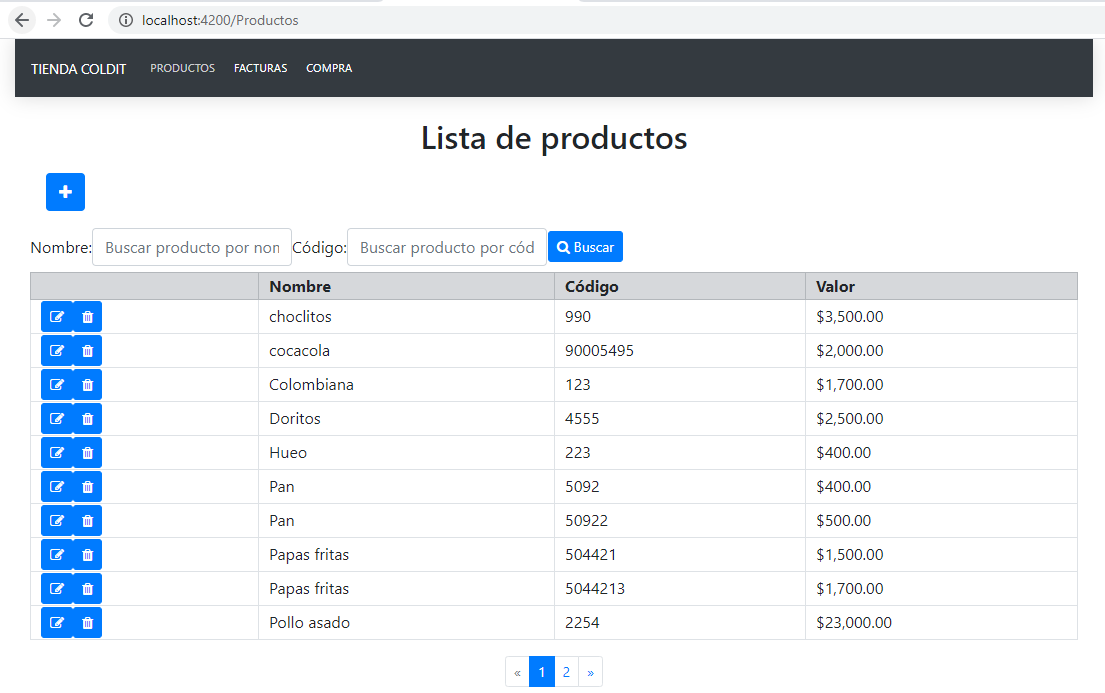Edit Papas fritas code 504421
The width and height of the screenshot is (1105, 693).
[x=57, y=555]
